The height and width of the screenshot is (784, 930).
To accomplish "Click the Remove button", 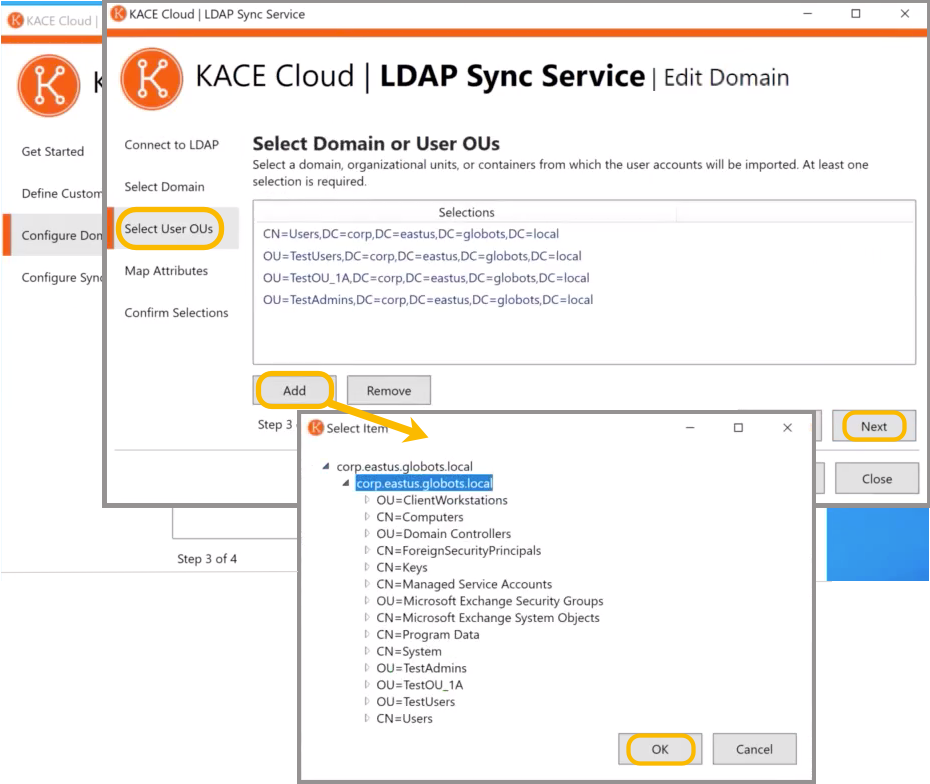I will coord(388,391).
